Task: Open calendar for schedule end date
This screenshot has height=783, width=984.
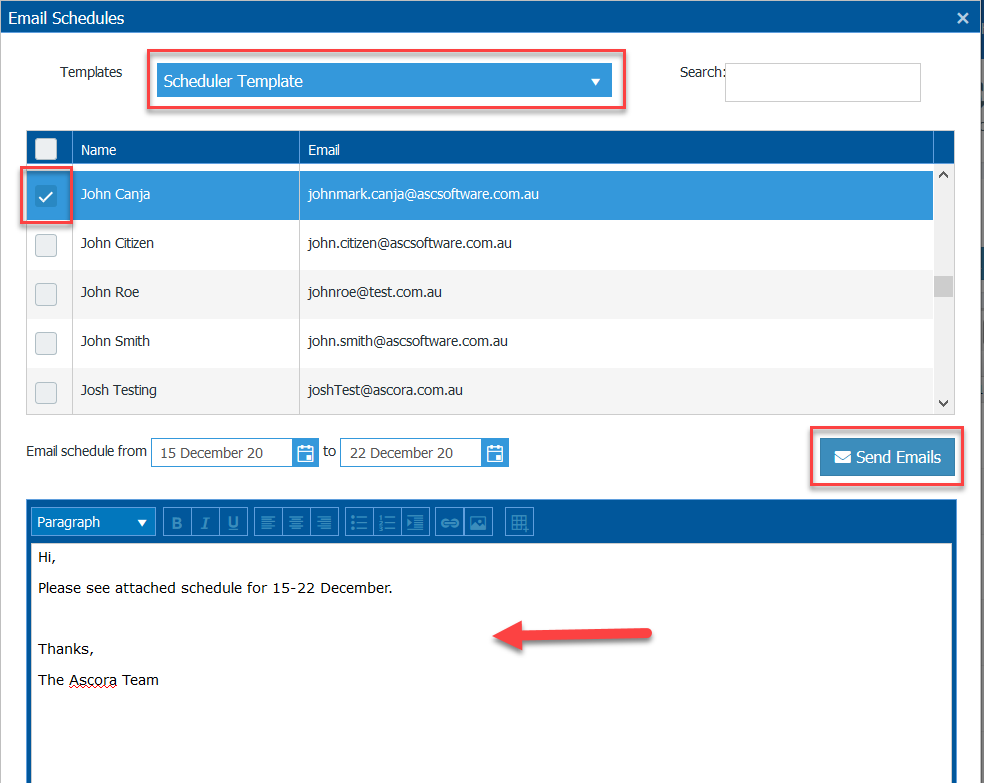Action: pyautogui.click(x=495, y=453)
